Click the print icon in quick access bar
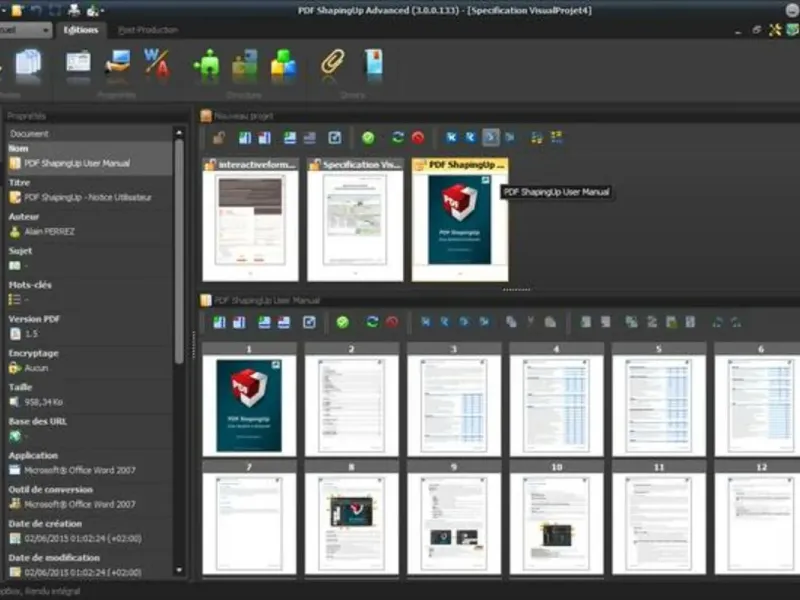This screenshot has width=800, height=600. (x=74, y=10)
